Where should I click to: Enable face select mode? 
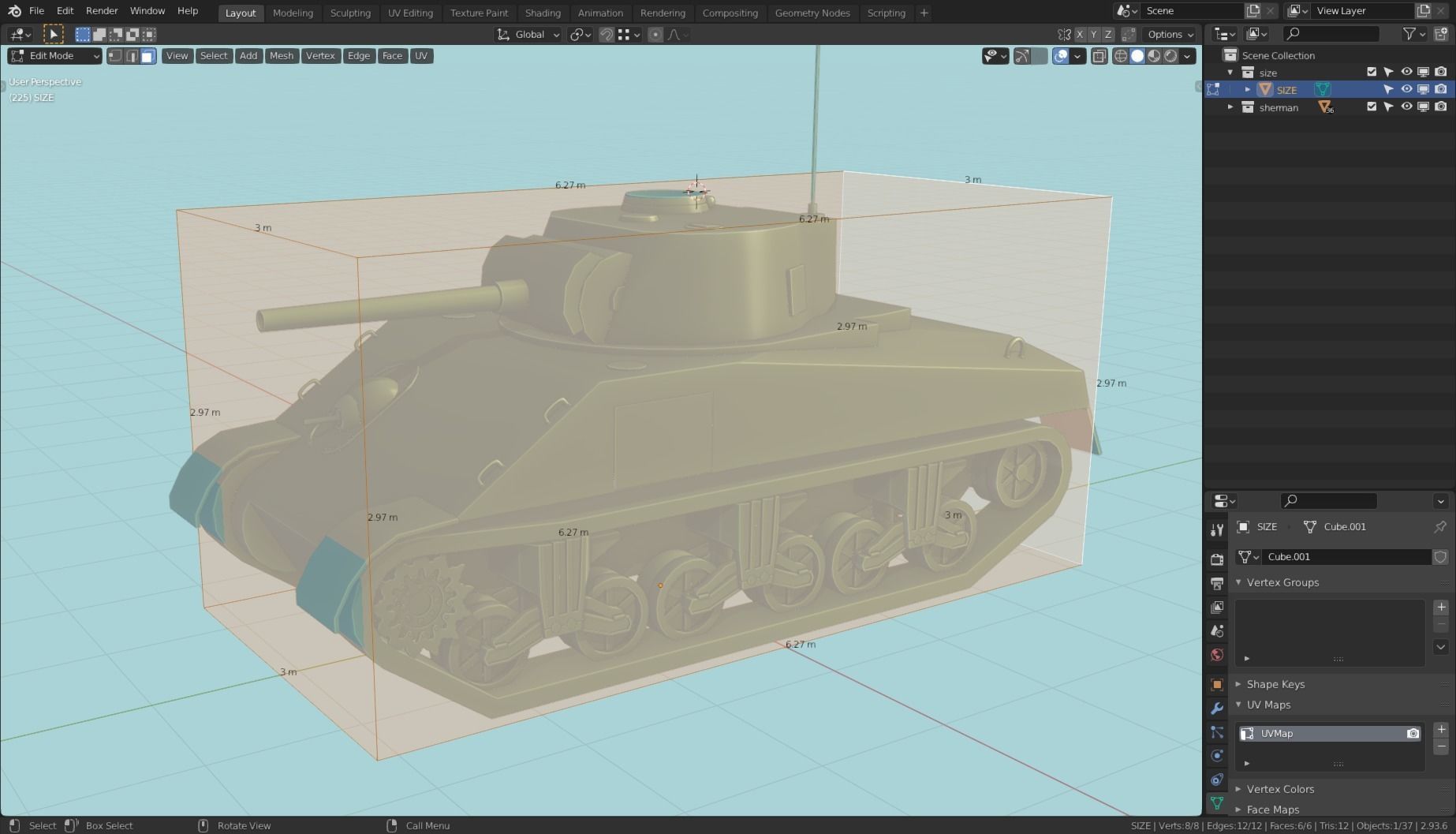147,56
